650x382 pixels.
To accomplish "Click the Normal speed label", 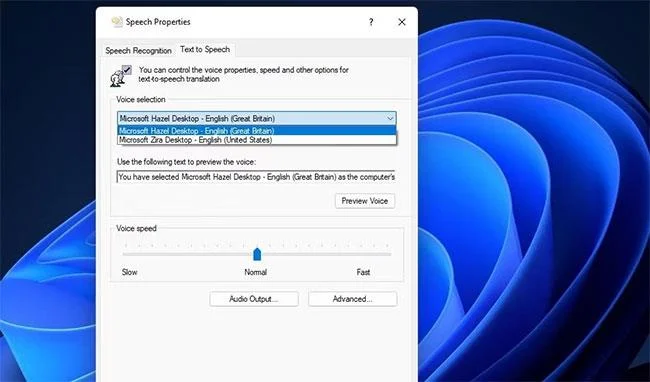I will 255,272.
